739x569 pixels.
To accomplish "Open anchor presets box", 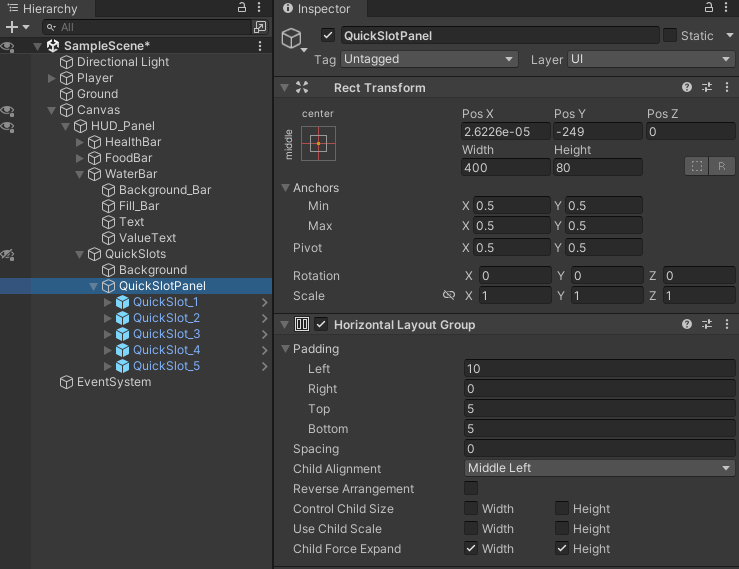I will pyautogui.click(x=319, y=143).
